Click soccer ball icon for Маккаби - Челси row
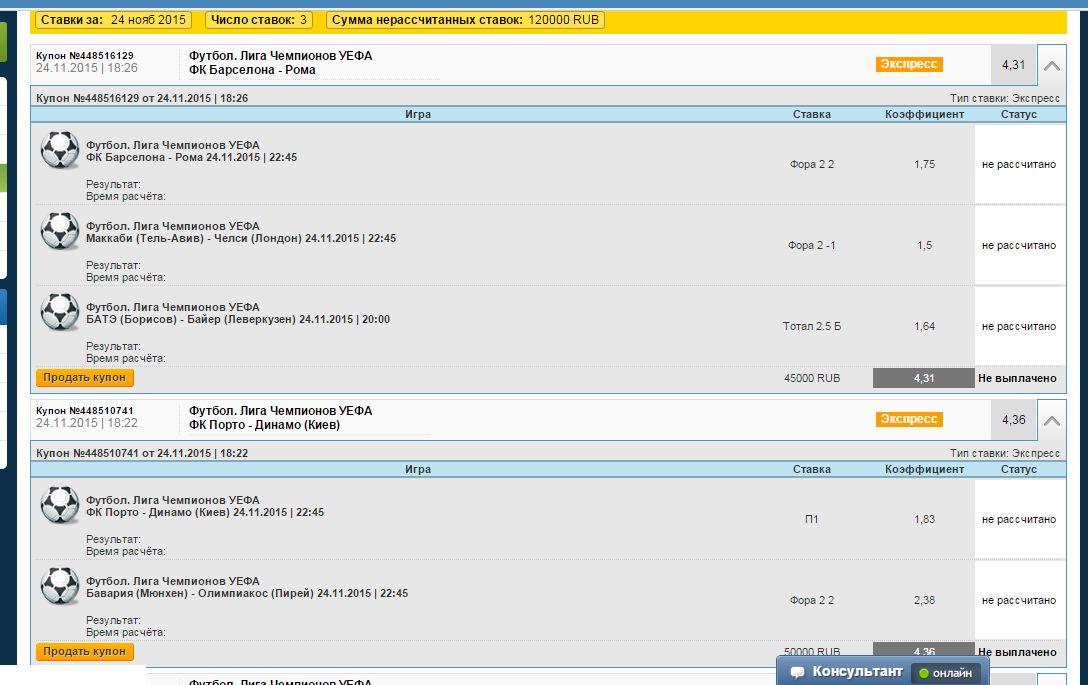1088x685 pixels. pos(60,231)
